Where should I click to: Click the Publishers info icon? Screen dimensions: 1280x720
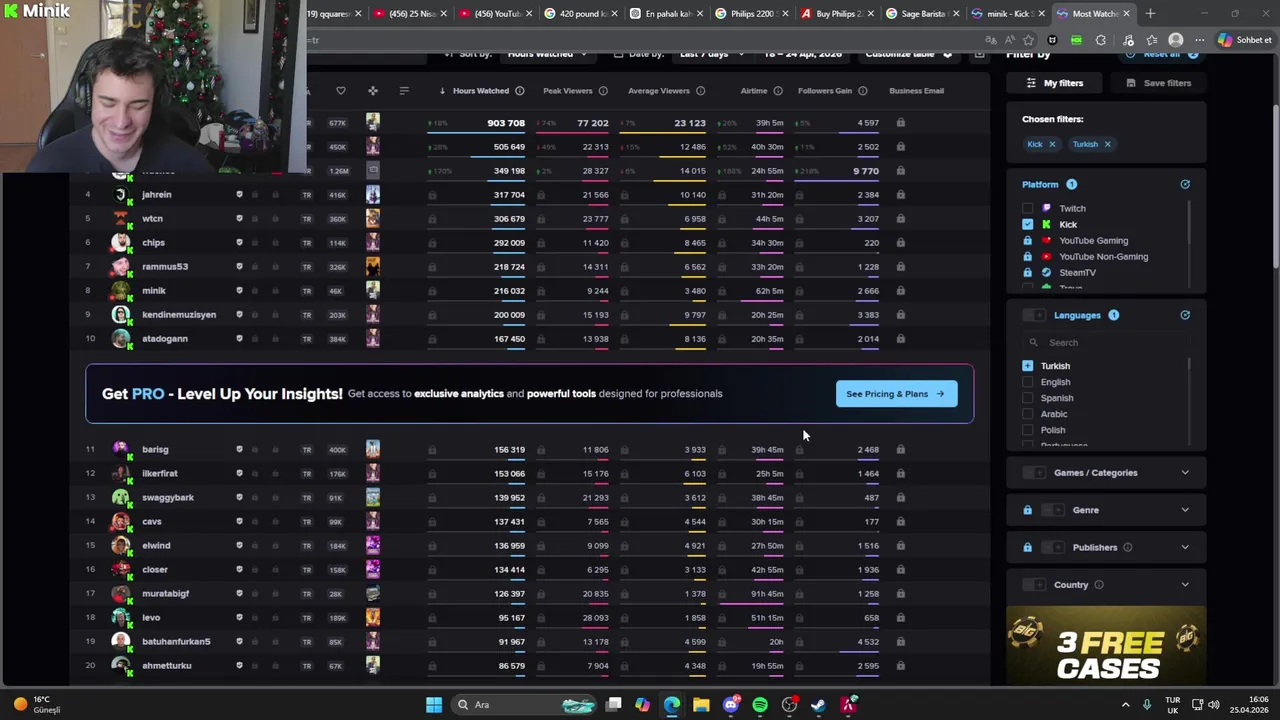pyautogui.click(x=1128, y=547)
